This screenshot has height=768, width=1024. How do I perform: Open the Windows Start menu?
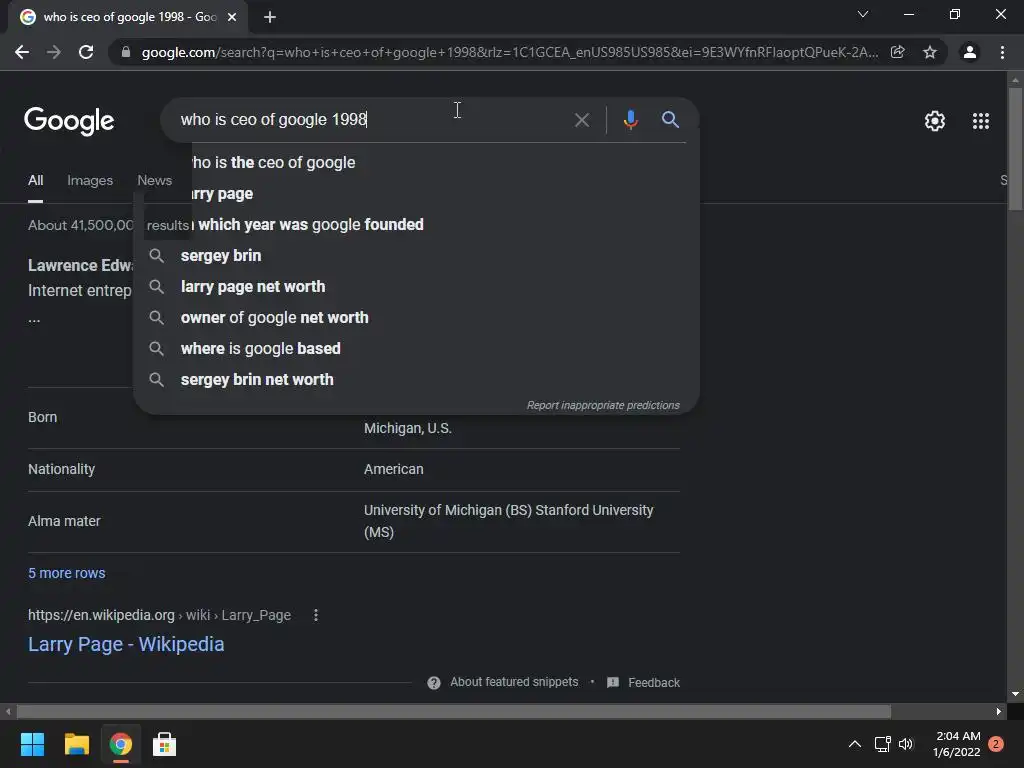point(32,744)
